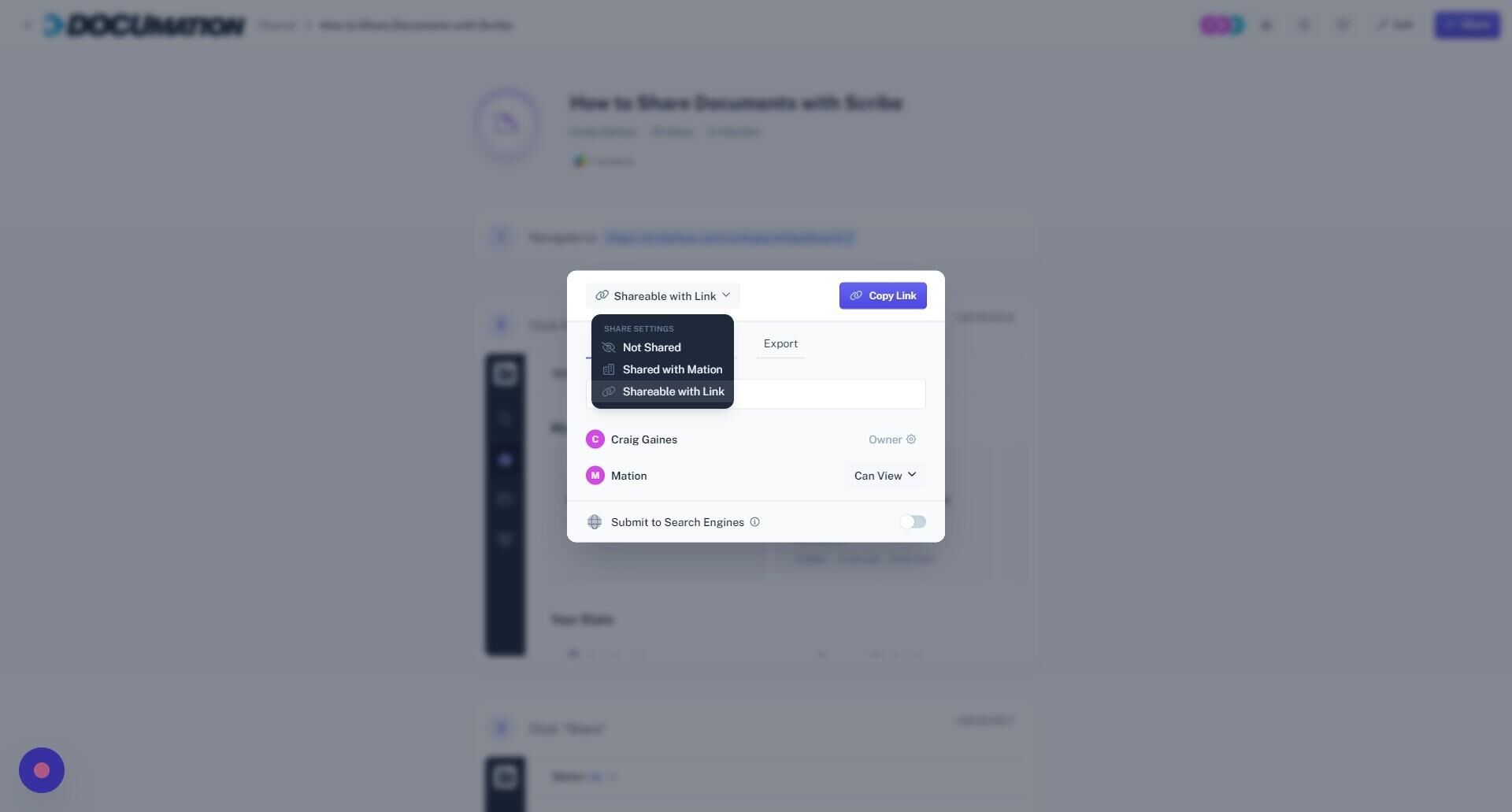Image resolution: width=1512 pixels, height=812 pixels.
Task: Open the gear icon next to Owner
Action: point(911,439)
